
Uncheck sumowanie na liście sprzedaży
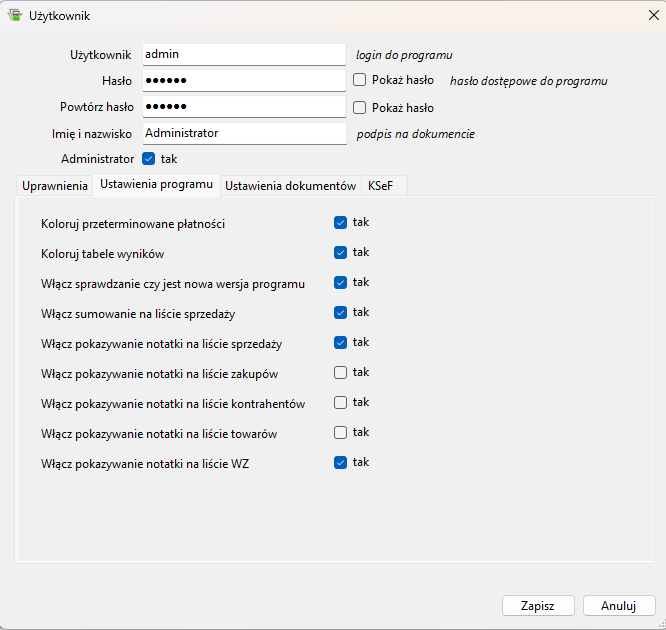(x=341, y=313)
